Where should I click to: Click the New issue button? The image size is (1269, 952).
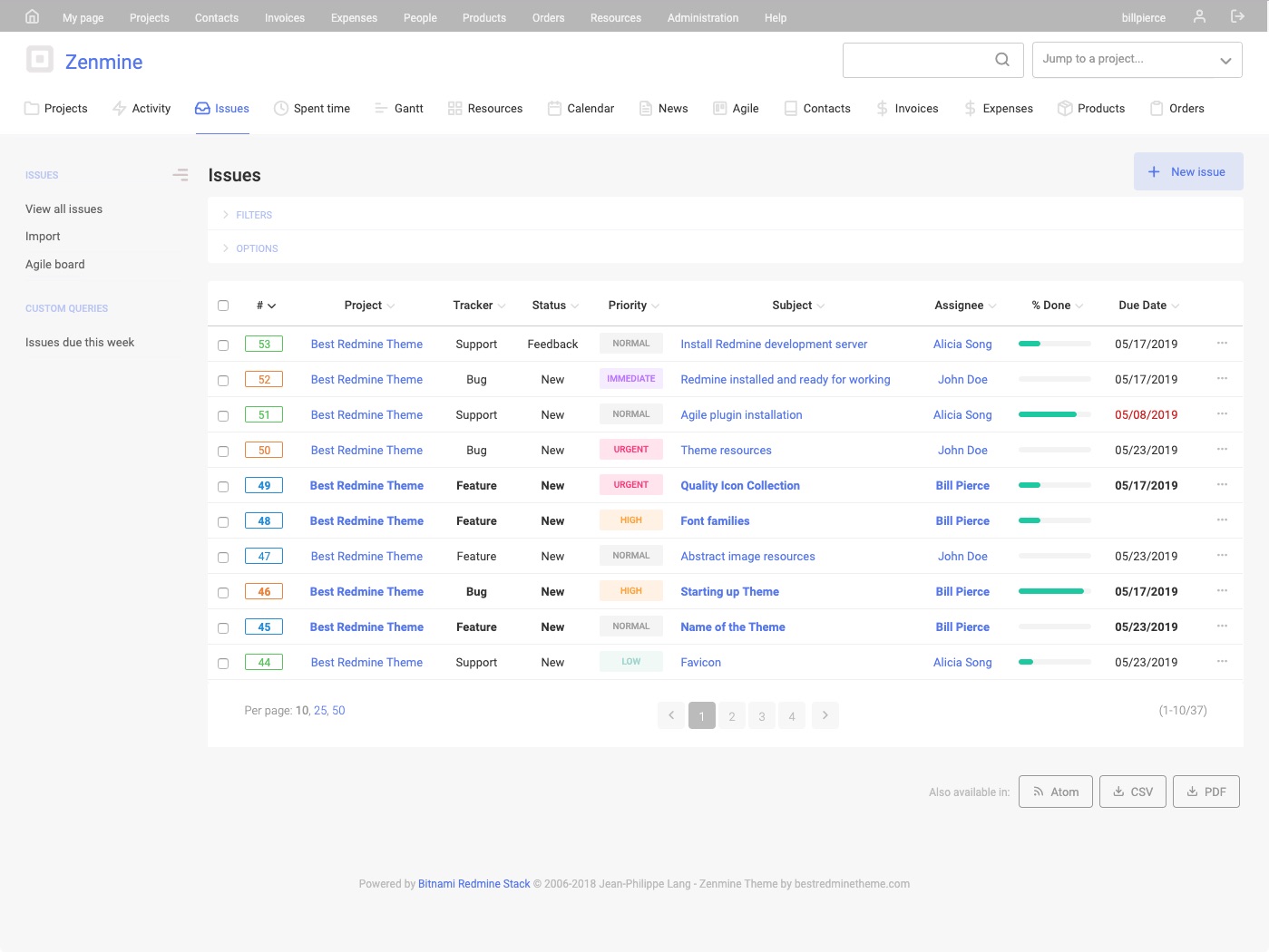pyautogui.click(x=1188, y=171)
